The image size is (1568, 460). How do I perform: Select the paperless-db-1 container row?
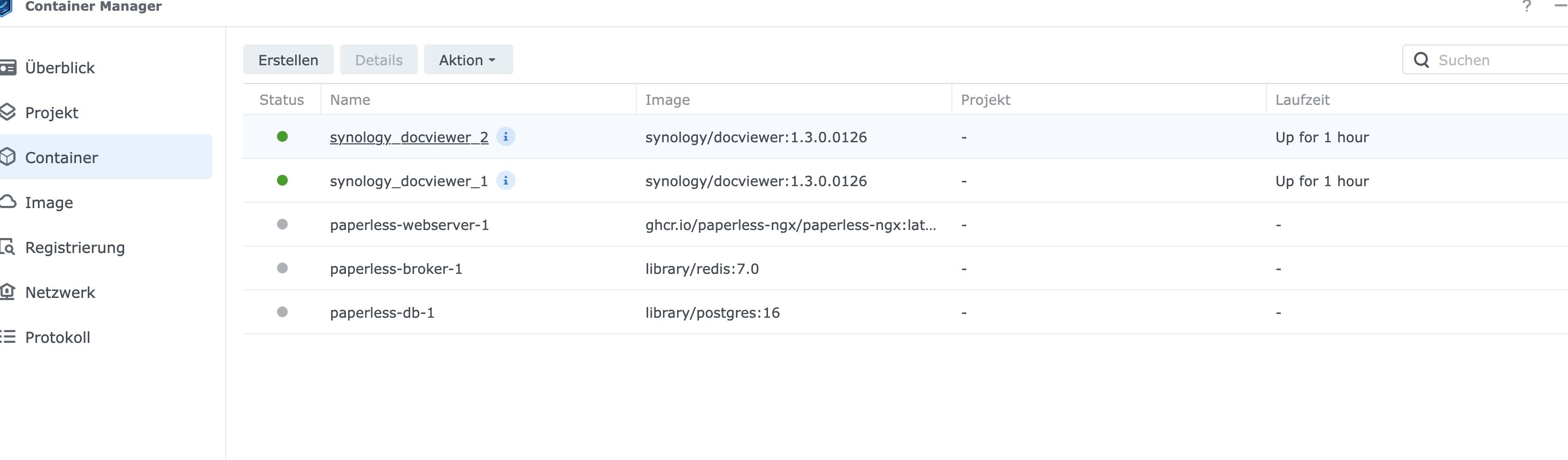coord(382,313)
